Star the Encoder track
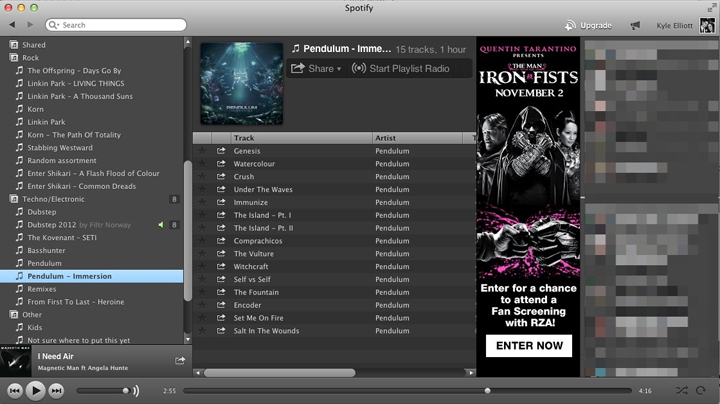The height and width of the screenshot is (404, 720). point(202,305)
